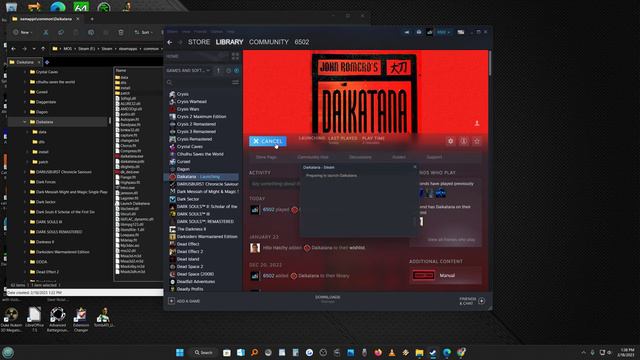This screenshot has height=360, width=640.
Task: Favorite Daikatana with the star icon
Action: coord(477,141)
